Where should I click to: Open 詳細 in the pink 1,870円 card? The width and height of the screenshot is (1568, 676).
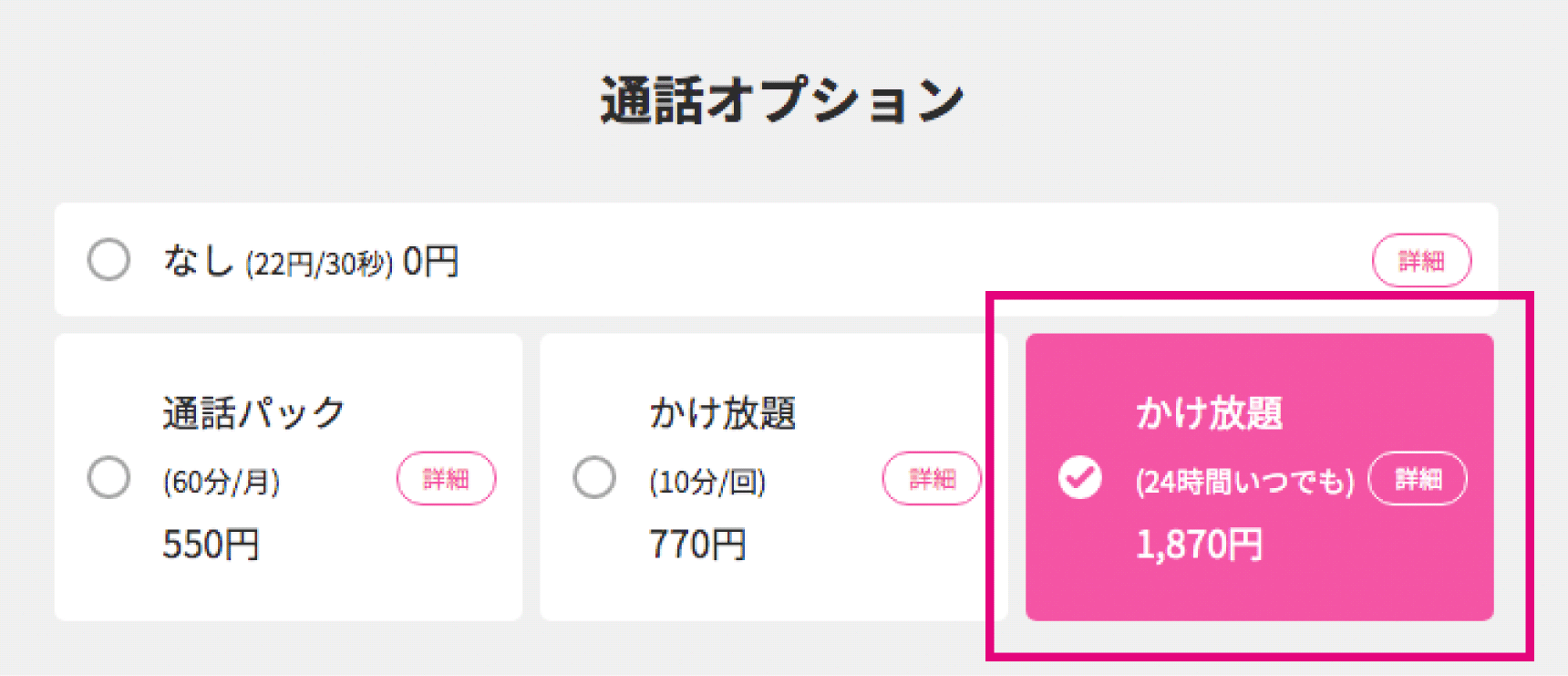pyautogui.click(x=1418, y=478)
